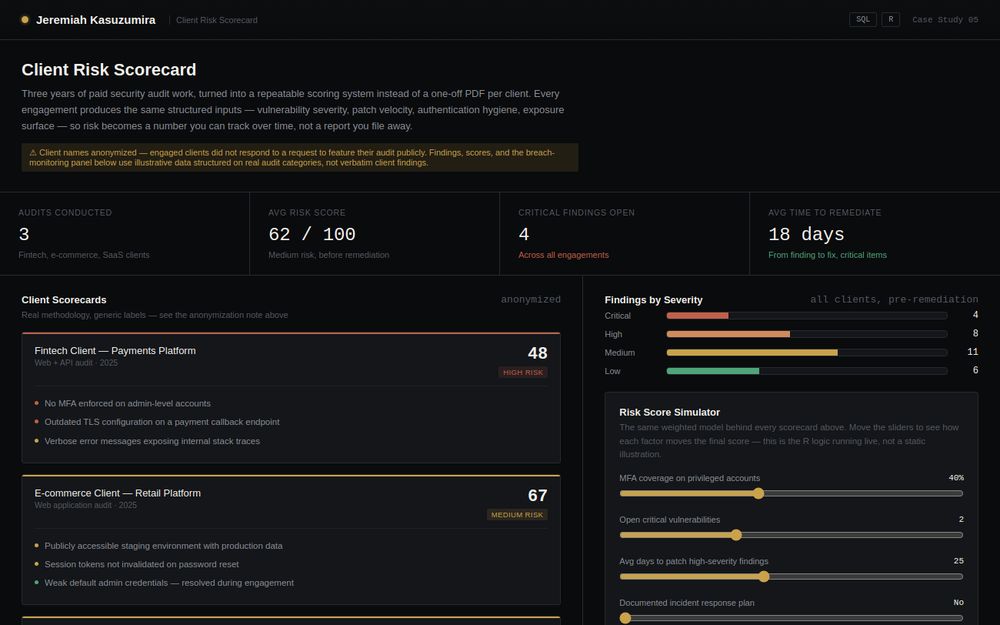Select the Case Study 05 label
This screenshot has height=625, width=1000.
(x=945, y=20)
